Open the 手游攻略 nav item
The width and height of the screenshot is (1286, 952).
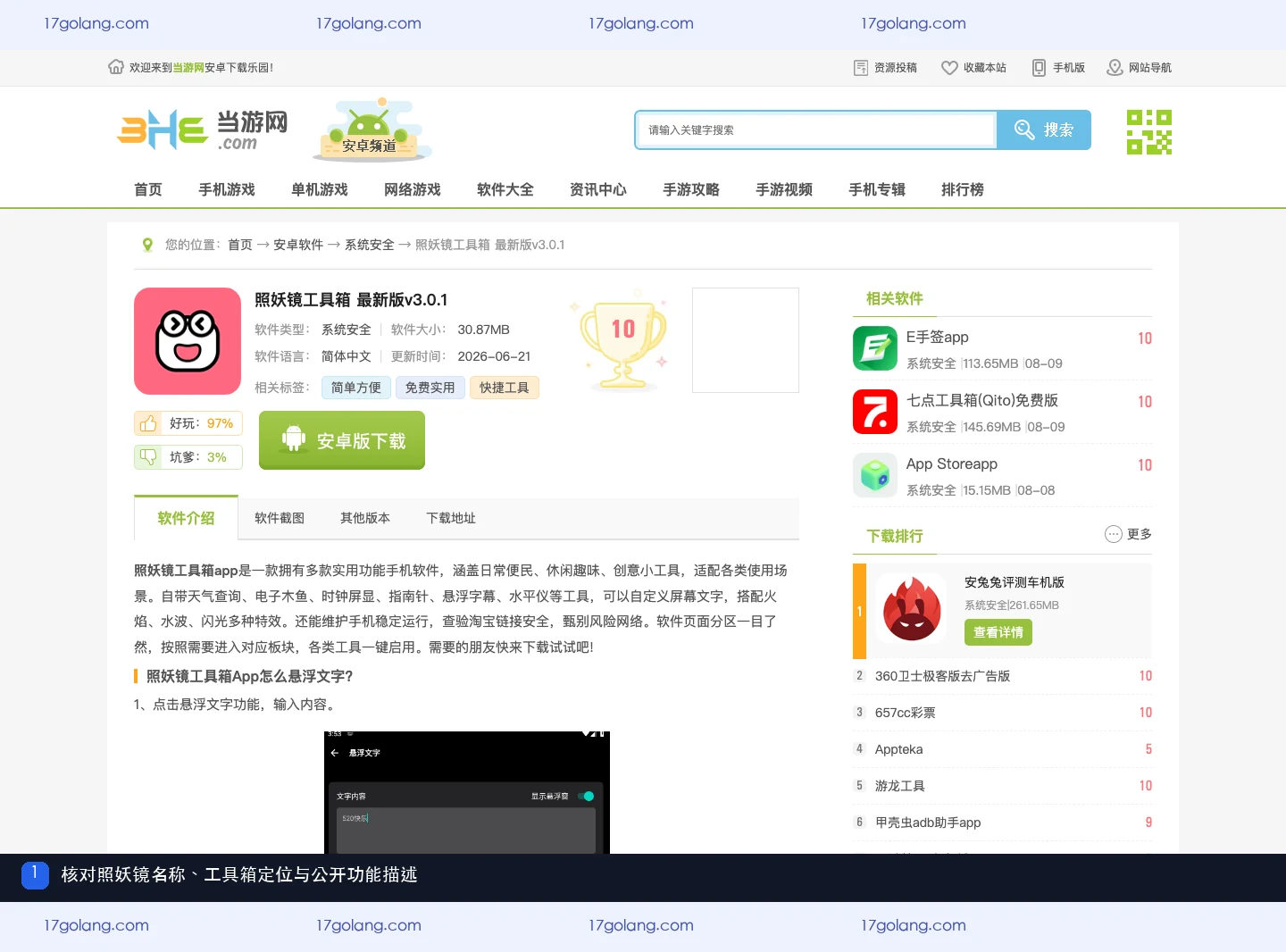[691, 189]
